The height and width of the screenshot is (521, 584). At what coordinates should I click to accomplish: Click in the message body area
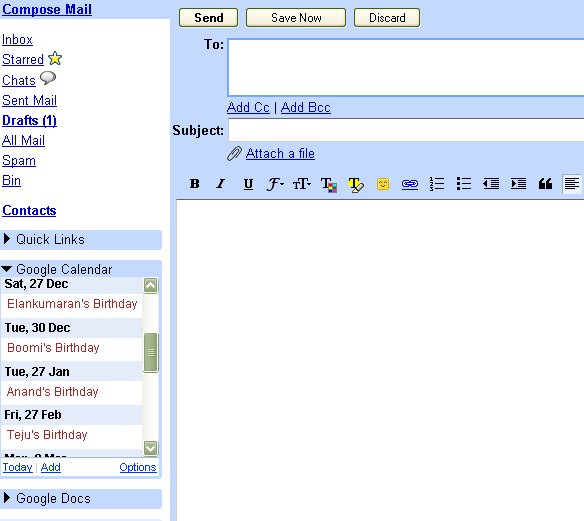380,360
